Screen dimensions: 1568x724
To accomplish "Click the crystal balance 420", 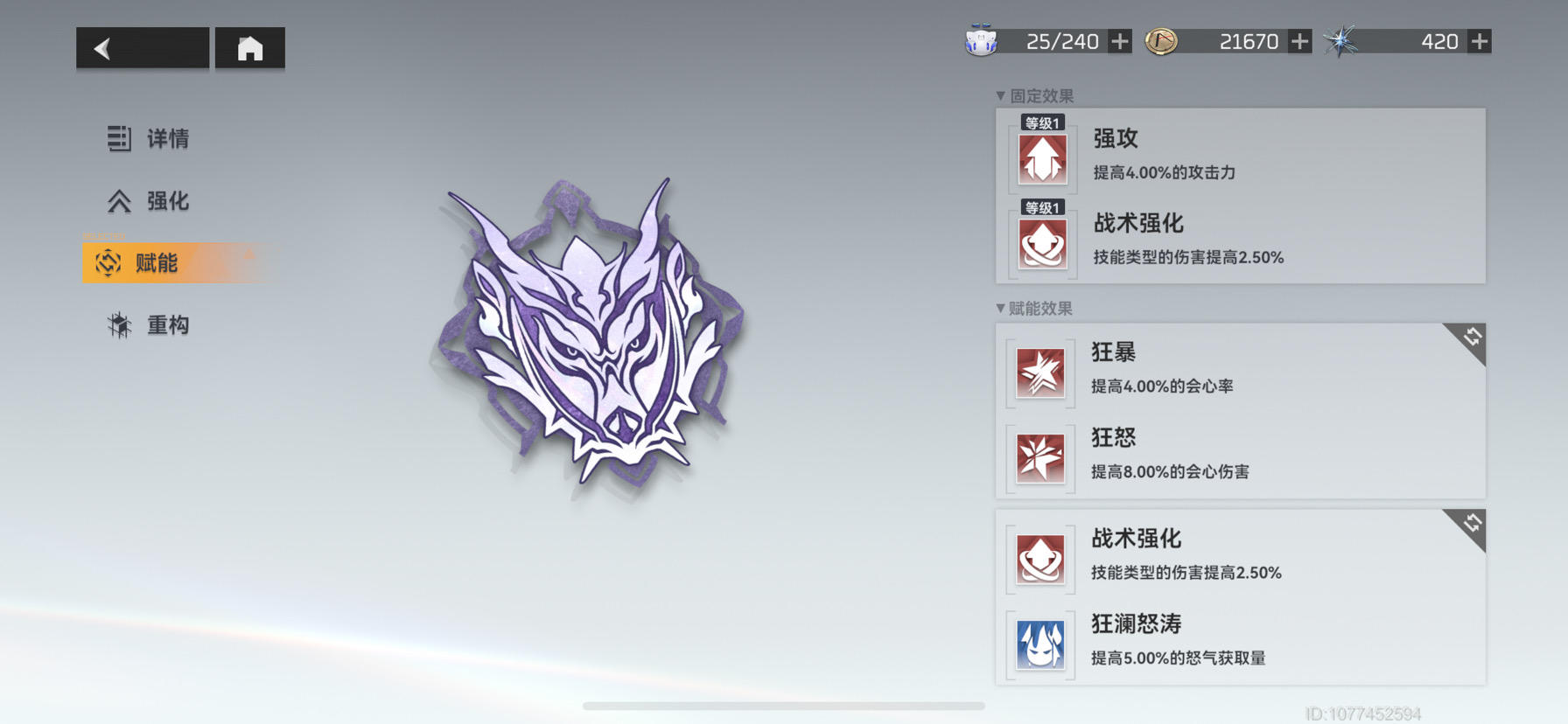I will (x=1439, y=41).
